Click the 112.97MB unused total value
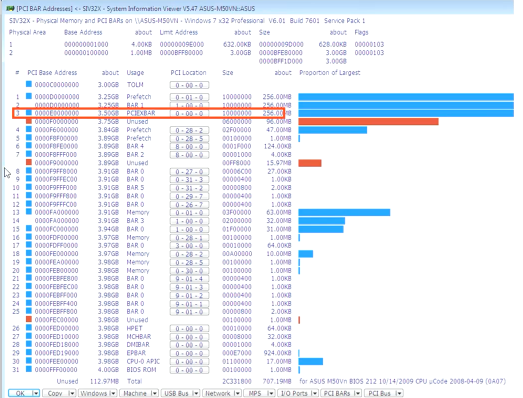The height and width of the screenshot is (398, 523). pyautogui.click(x=104, y=381)
